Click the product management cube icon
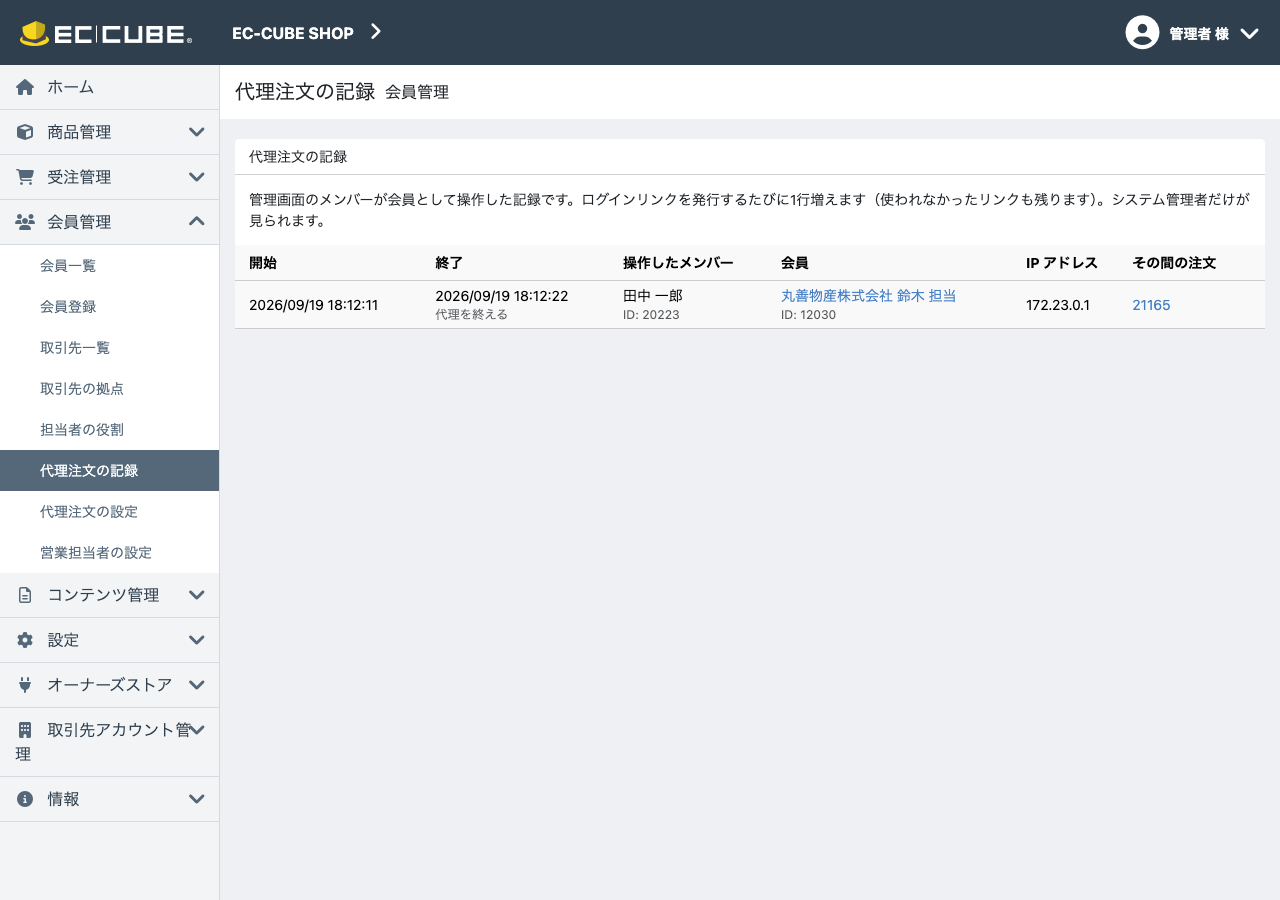Screen dimensions: 1280x900 click(25, 132)
